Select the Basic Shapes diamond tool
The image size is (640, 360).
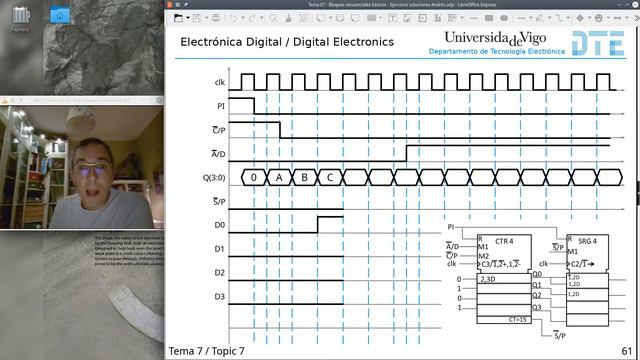click(580, 18)
